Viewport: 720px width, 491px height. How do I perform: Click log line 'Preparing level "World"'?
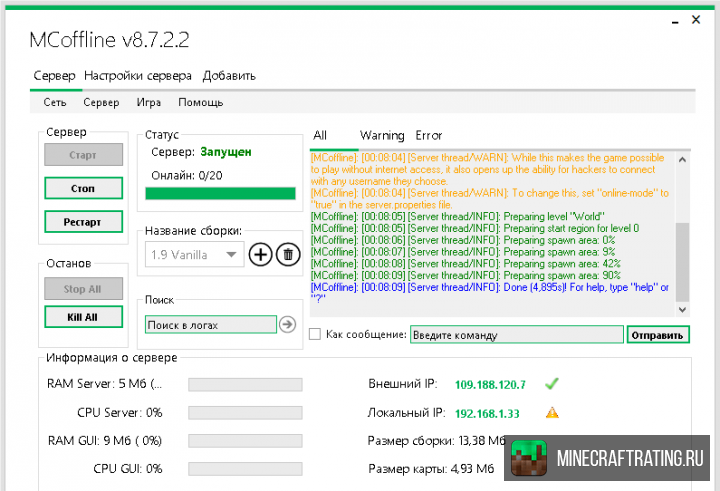coord(457,216)
